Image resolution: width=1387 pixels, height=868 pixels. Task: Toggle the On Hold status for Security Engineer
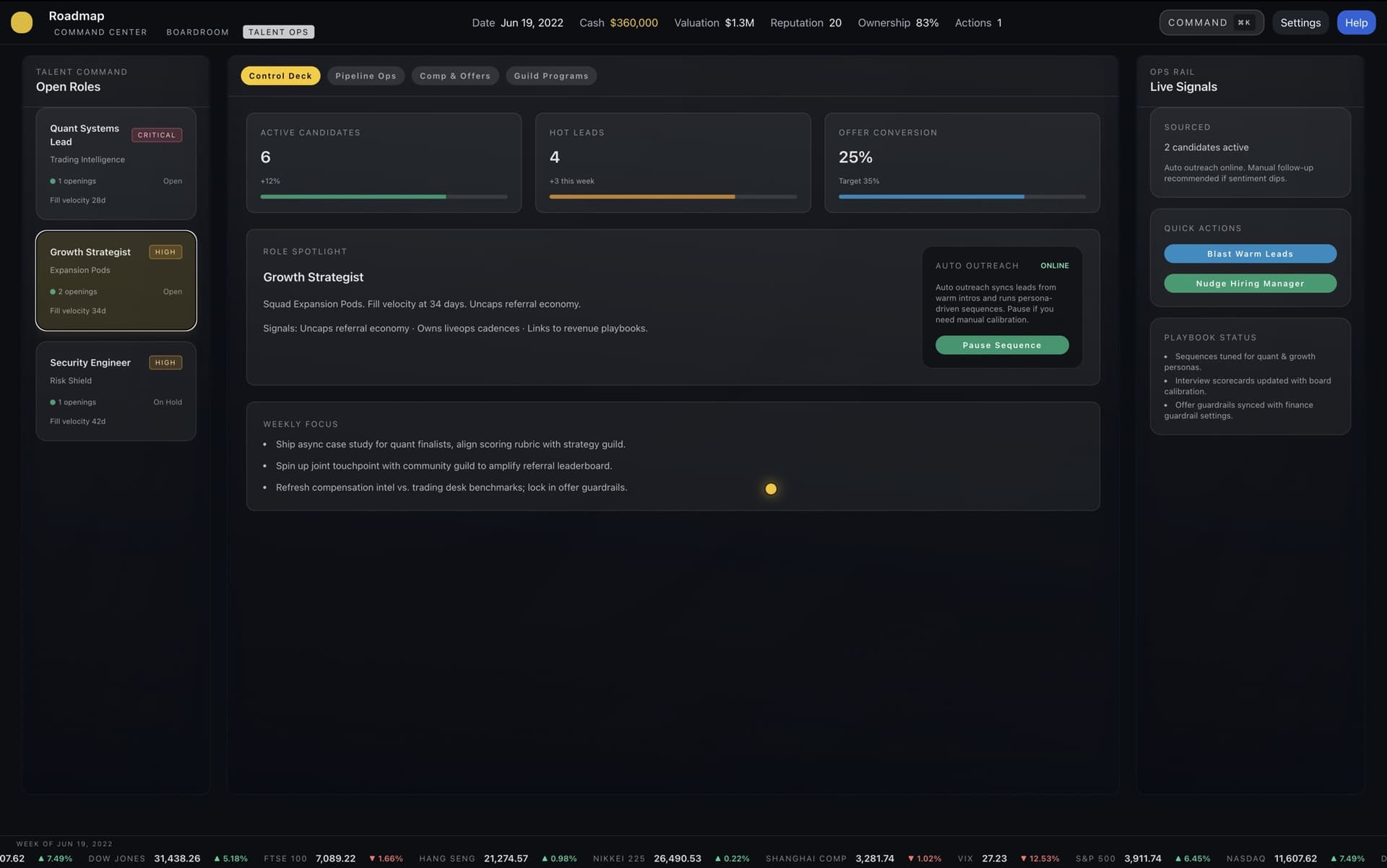click(x=167, y=402)
